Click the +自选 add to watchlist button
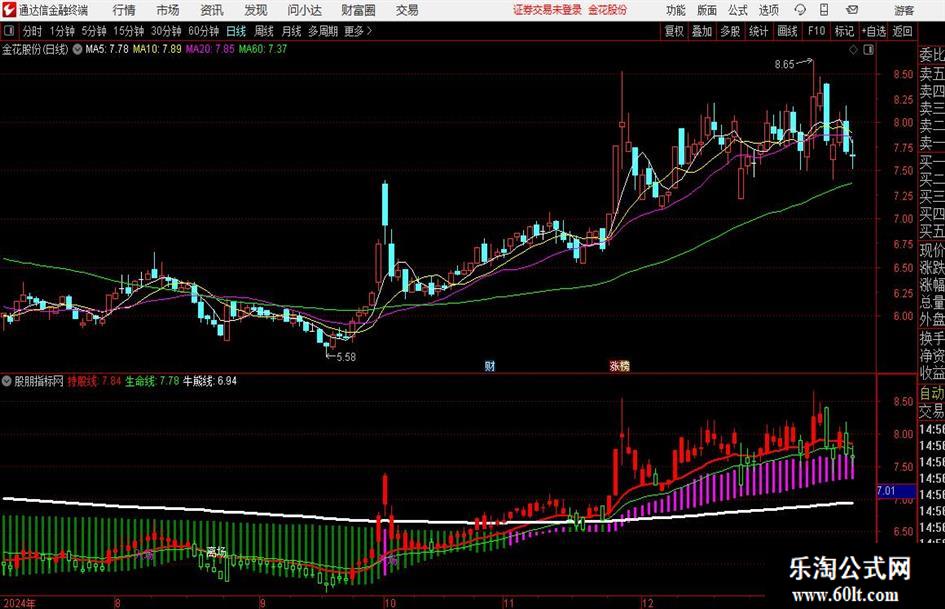The image size is (945, 609). [873, 31]
